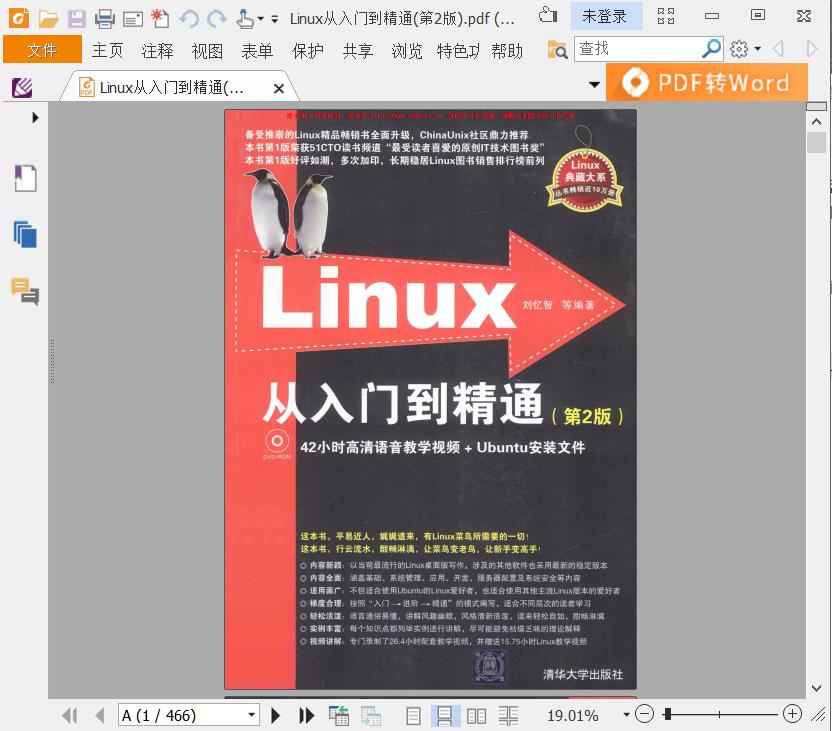Go to the previous search result arrow
832x731 pixels.
click(778, 49)
